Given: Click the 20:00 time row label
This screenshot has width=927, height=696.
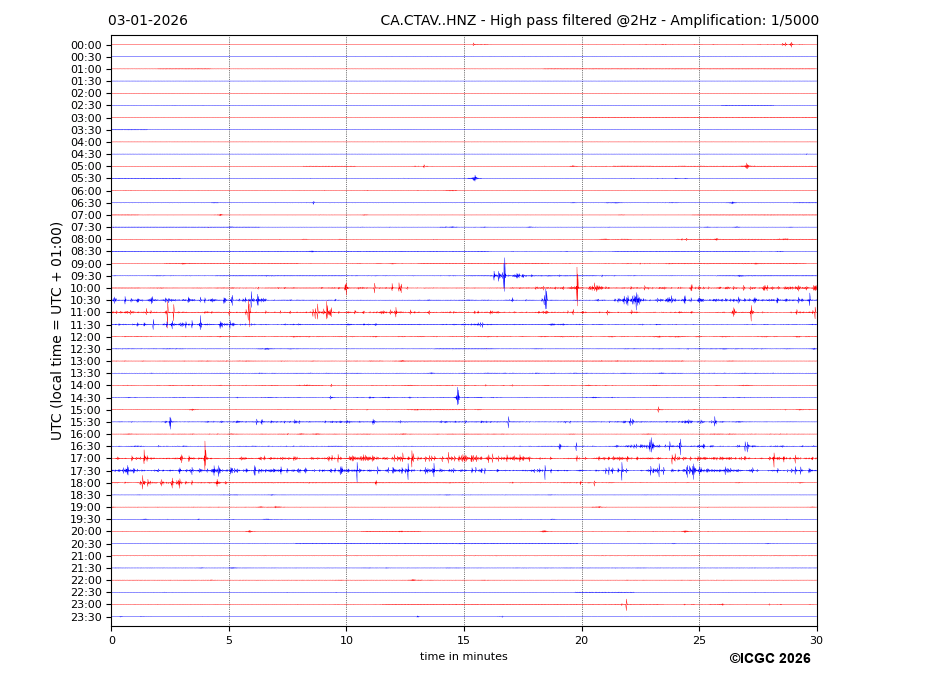Looking at the screenshot, I should [86, 532].
